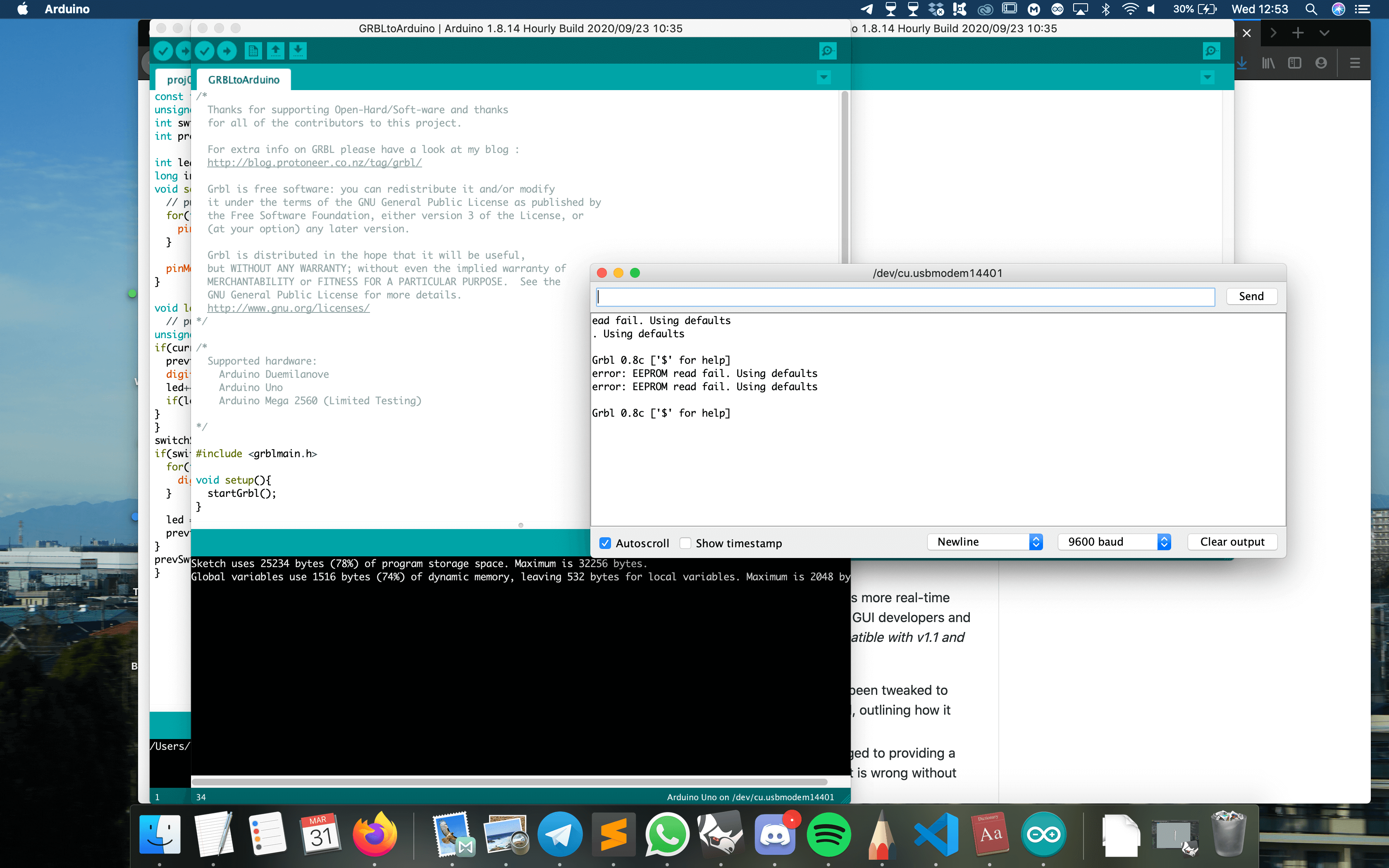Click the Clear output button
The height and width of the screenshot is (868, 1389).
point(1232,542)
